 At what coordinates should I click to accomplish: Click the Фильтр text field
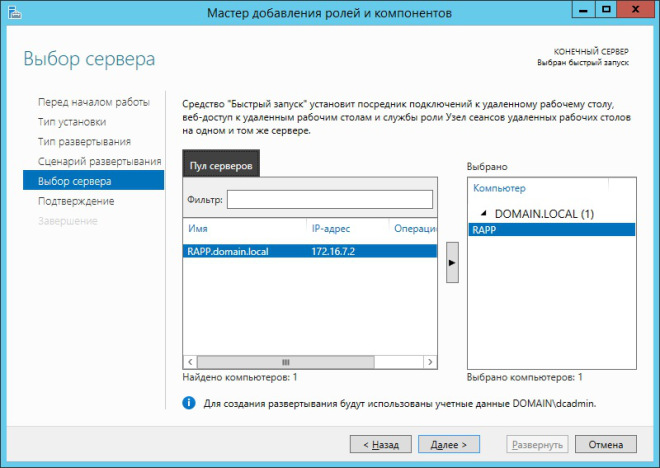tap(329, 200)
